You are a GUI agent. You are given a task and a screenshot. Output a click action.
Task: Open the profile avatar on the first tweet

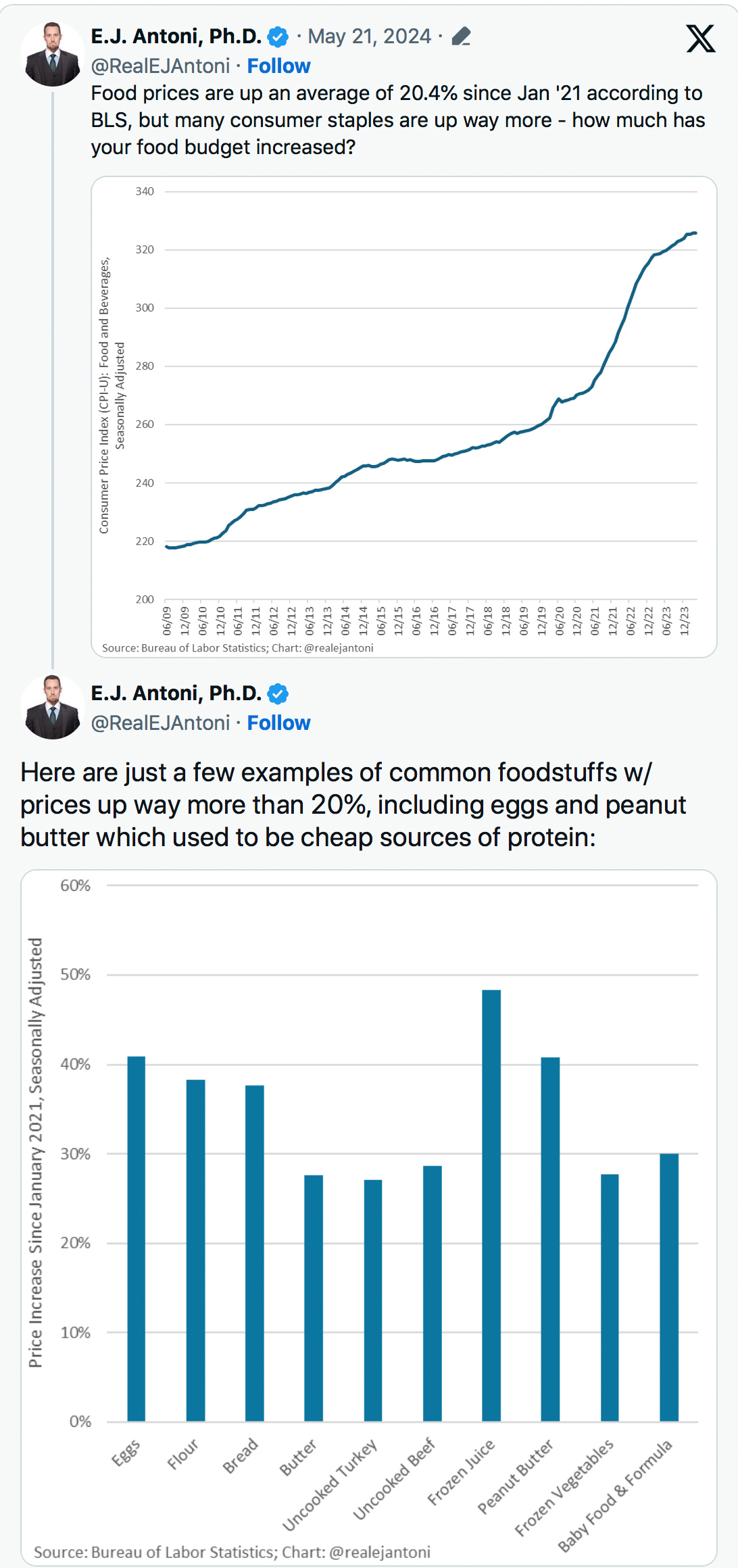[53, 54]
